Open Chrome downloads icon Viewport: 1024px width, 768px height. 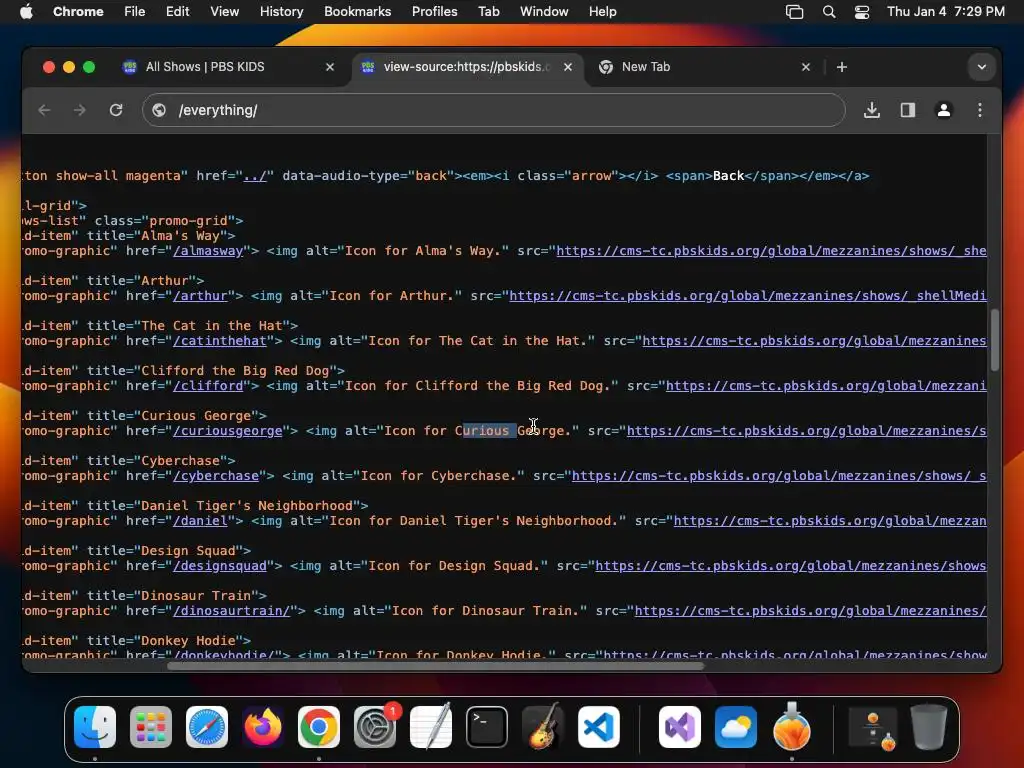click(872, 110)
